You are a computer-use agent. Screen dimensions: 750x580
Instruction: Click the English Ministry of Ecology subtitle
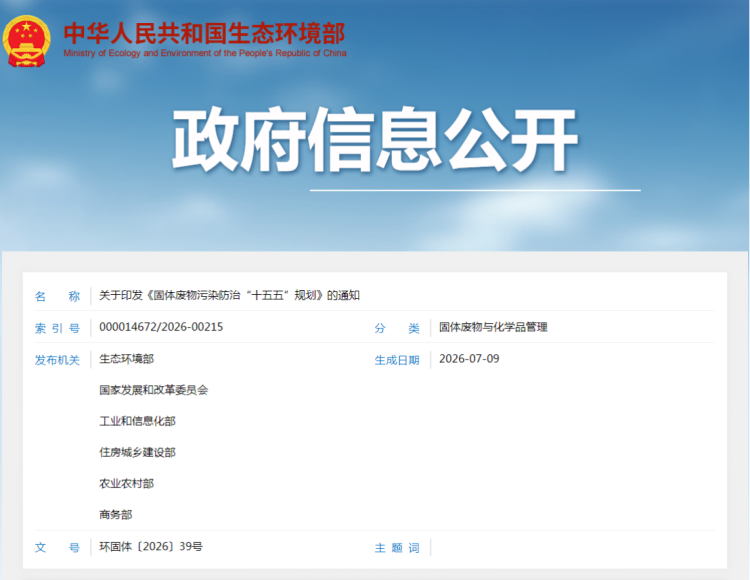(x=205, y=53)
